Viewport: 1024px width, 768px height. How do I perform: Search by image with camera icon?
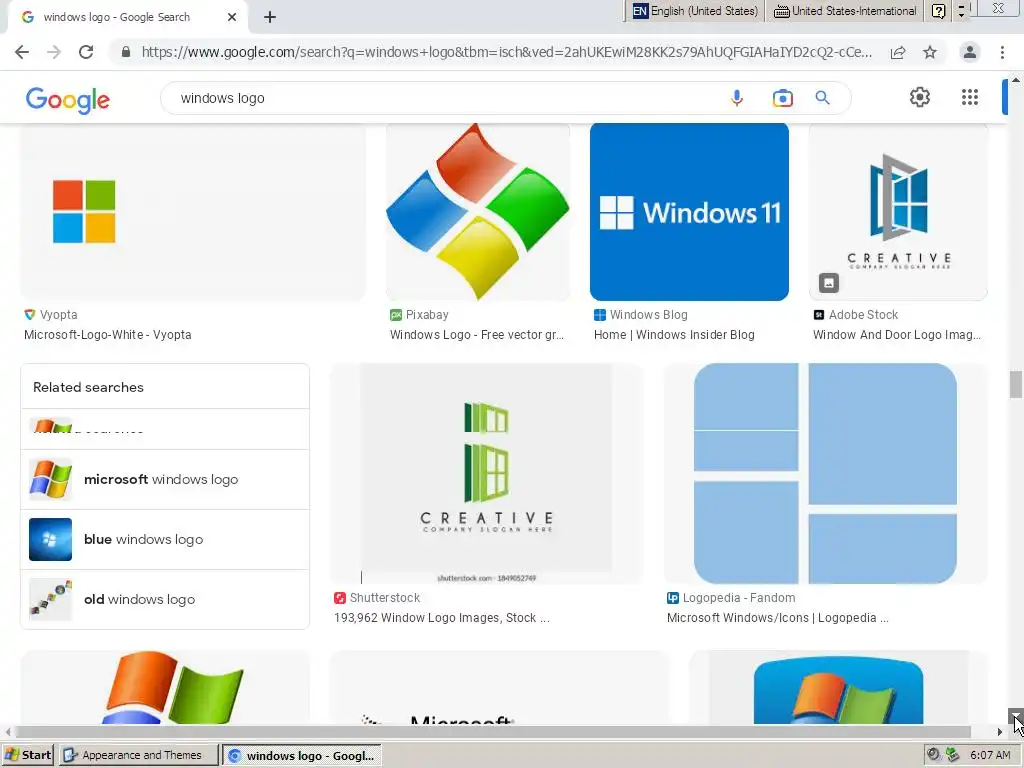pyautogui.click(x=782, y=98)
